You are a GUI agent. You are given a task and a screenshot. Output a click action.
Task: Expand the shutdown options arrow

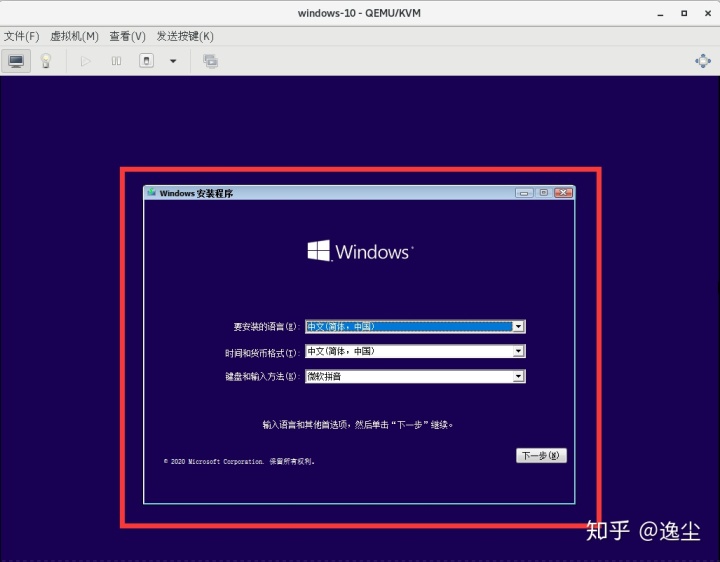(x=173, y=61)
